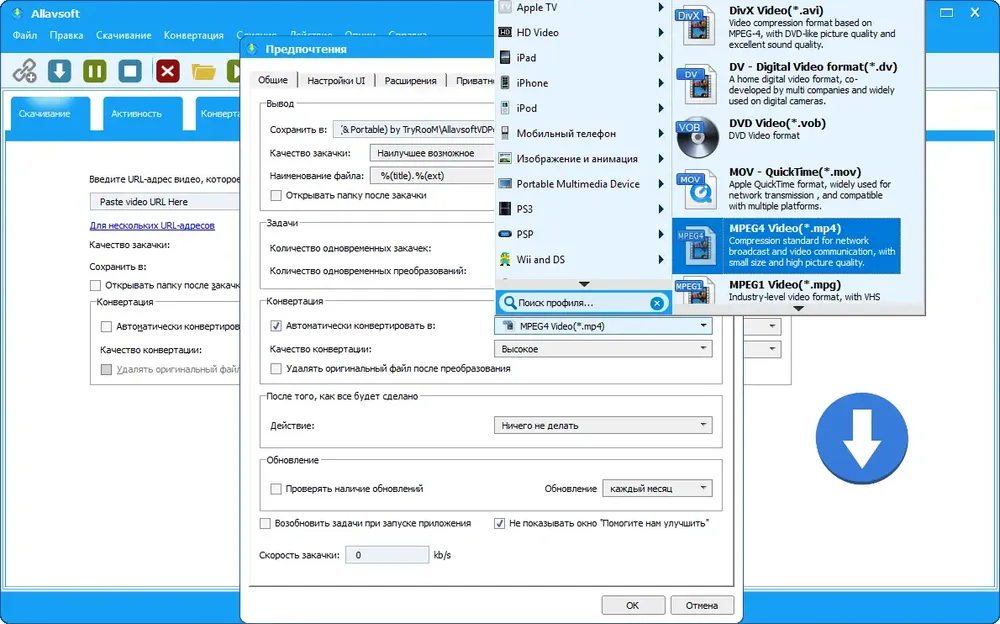This screenshot has height=624, width=1000.
Task: Click the PSP category icon
Action: click(x=505, y=234)
